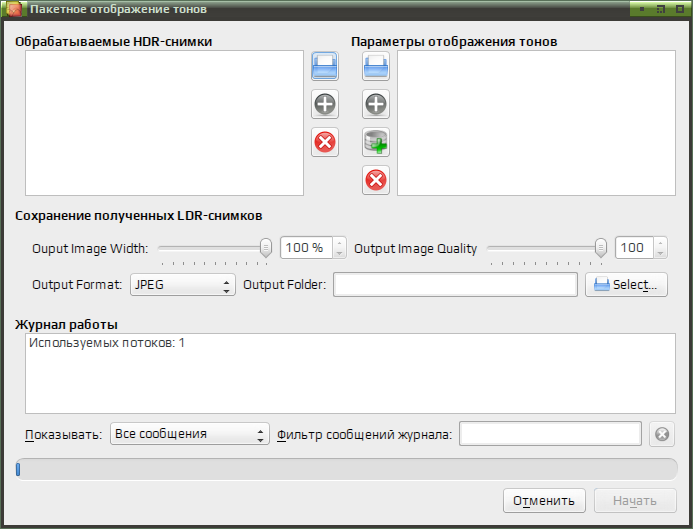Open folder icon beside the HDR images list
The image size is (693, 529).
click(x=325, y=66)
